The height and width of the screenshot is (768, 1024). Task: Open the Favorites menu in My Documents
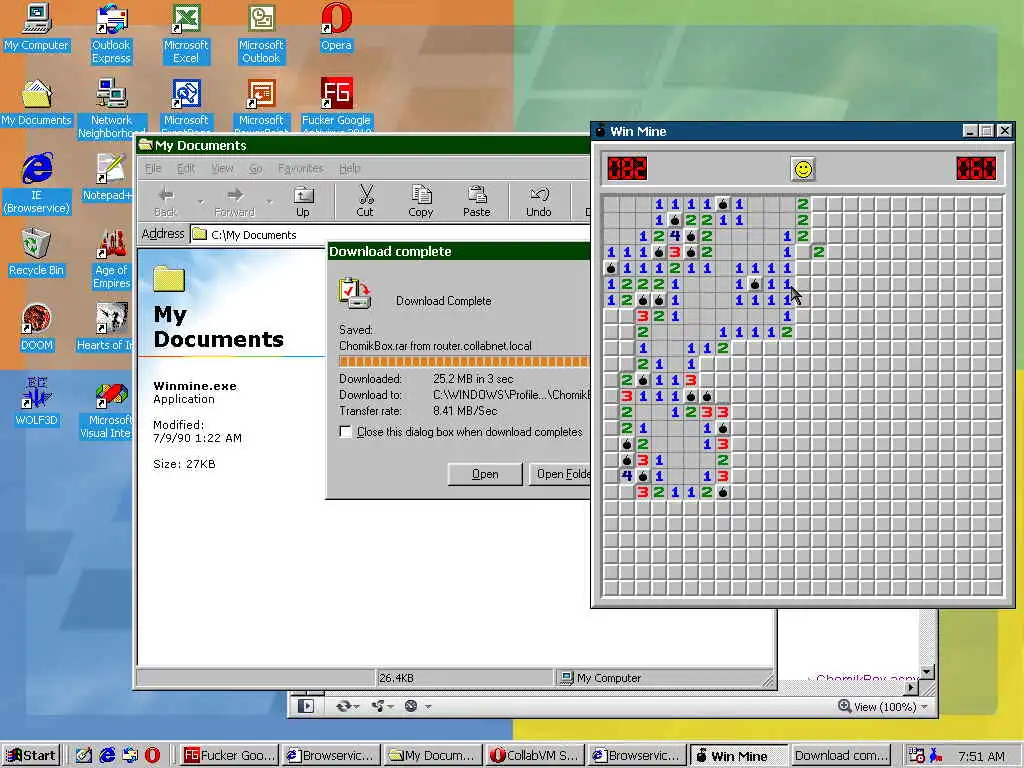[300, 168]
